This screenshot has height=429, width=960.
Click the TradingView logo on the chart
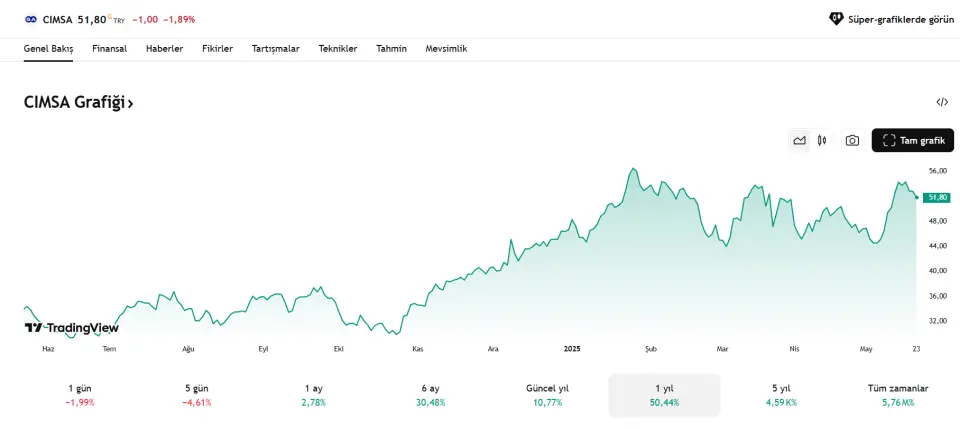pyautogui.click(x=72, y=328)
